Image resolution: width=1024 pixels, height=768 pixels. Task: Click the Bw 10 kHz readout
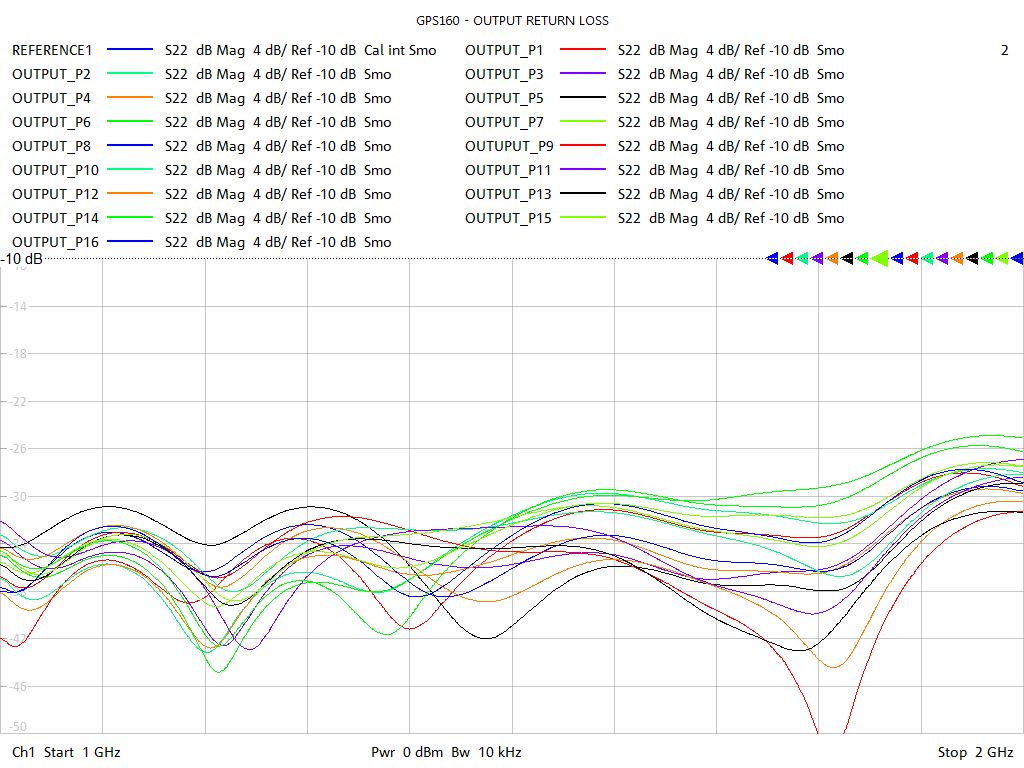tap(487, 752)
